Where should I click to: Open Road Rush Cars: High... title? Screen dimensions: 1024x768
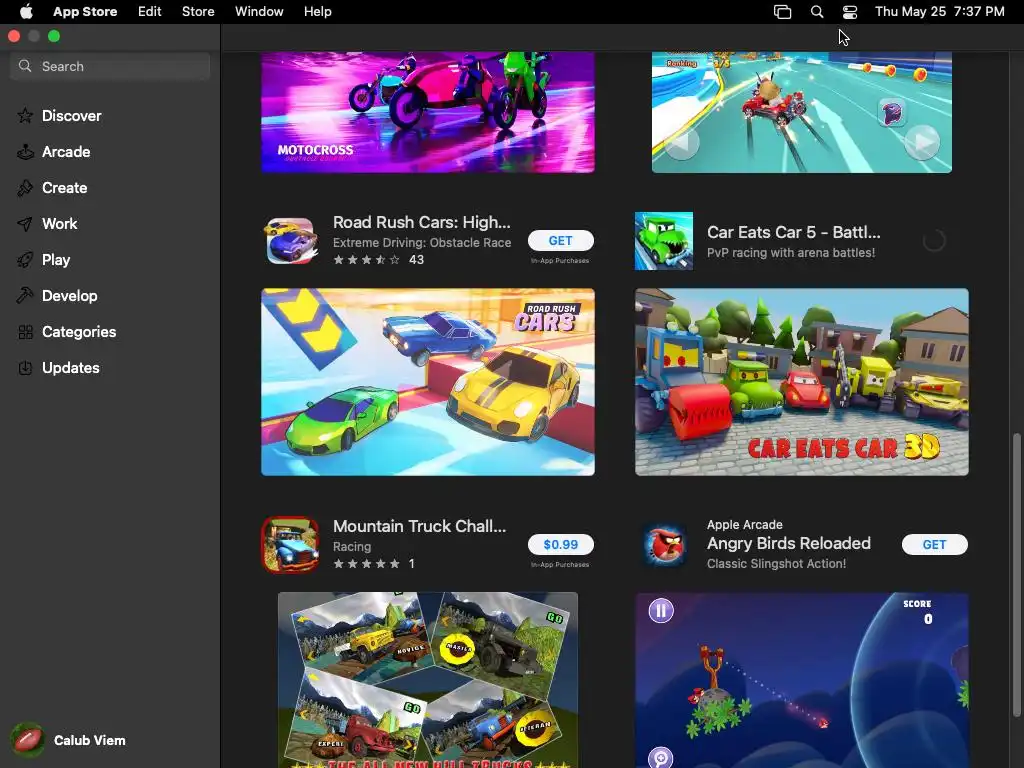421,222
